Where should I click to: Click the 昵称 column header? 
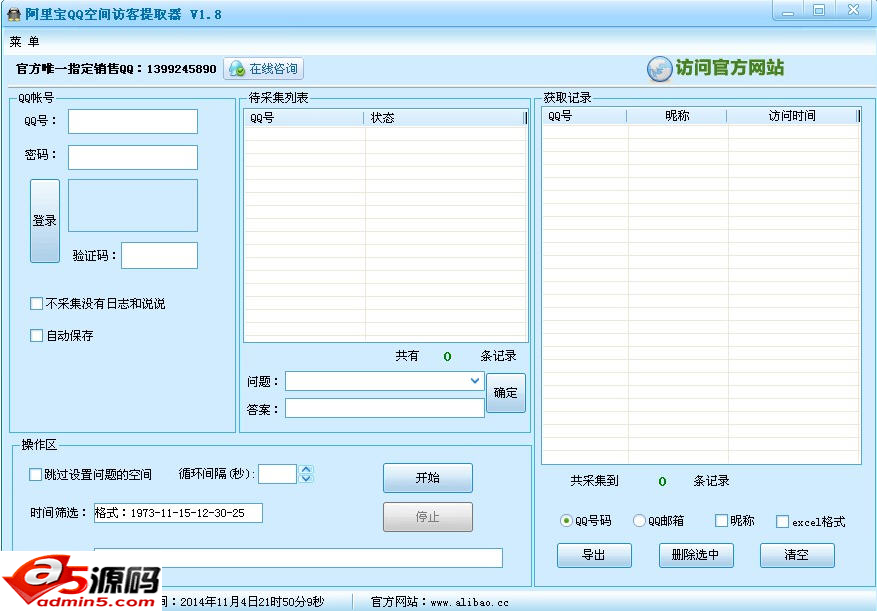point(677,116)
